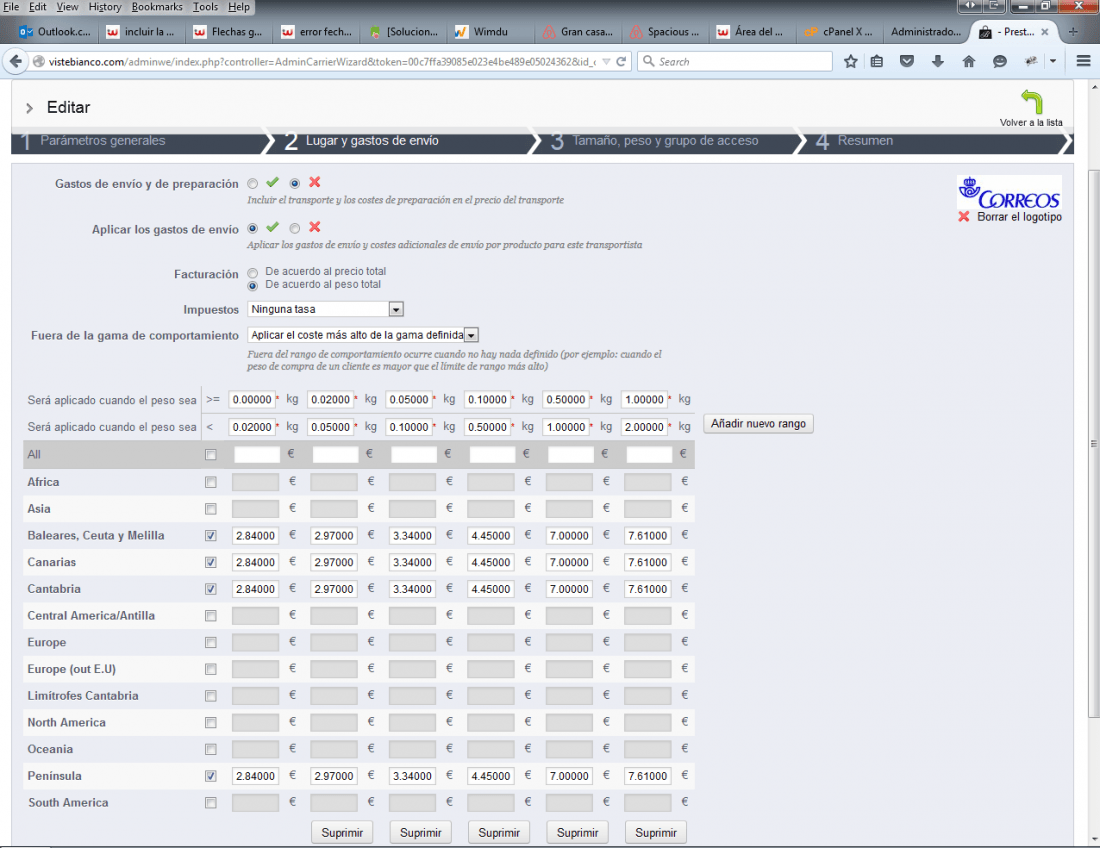Switch to the Gran casa... tab
Image resolution: width=1100 pixels, height=848 pixels.
(x=578, y=32)
